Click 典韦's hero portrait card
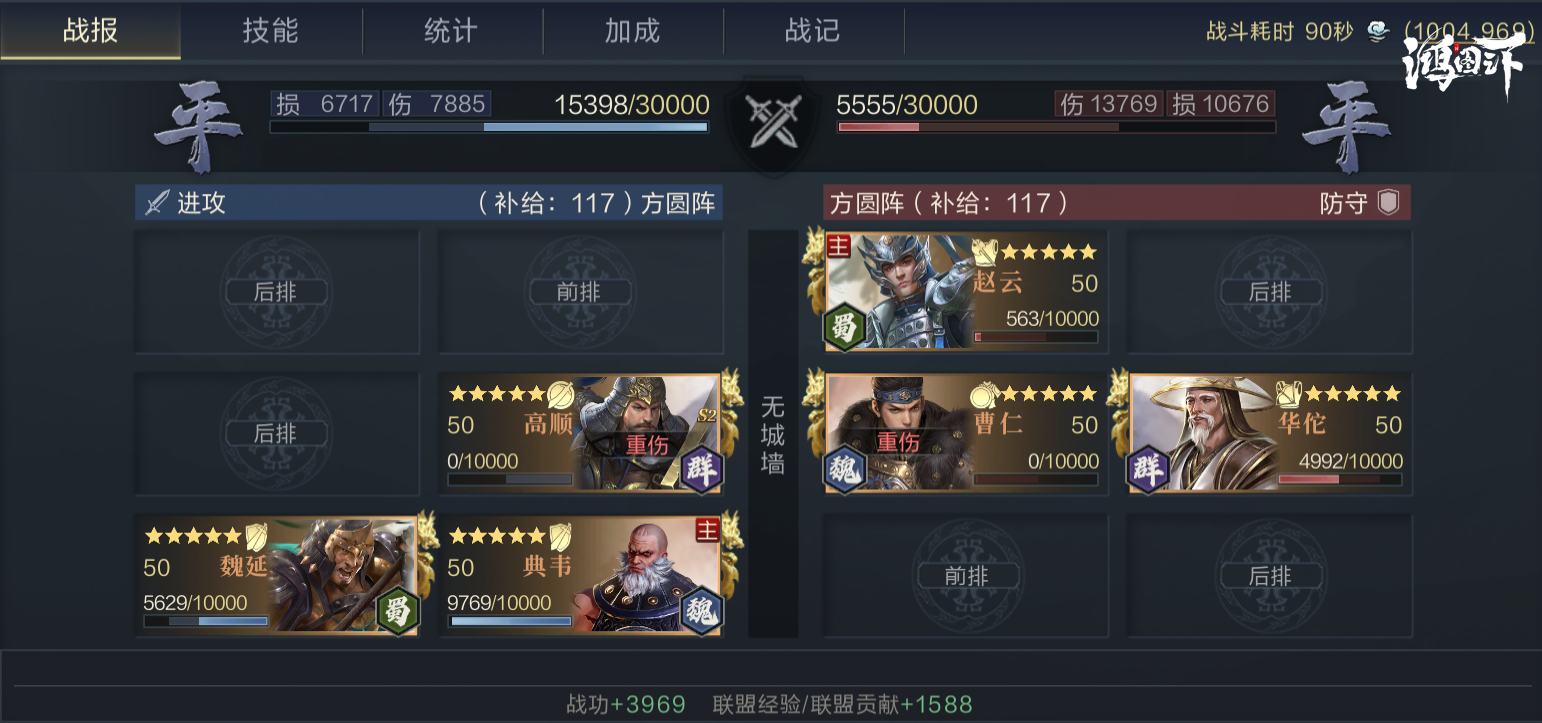This screenshot has width=1542, height=723. [580, 575]
